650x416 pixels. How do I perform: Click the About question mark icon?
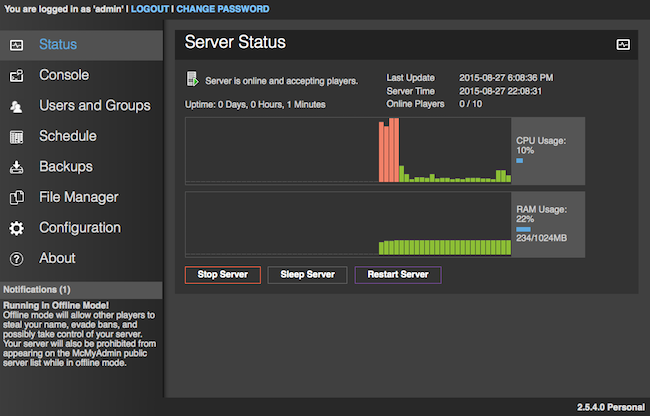click(16, 259)
